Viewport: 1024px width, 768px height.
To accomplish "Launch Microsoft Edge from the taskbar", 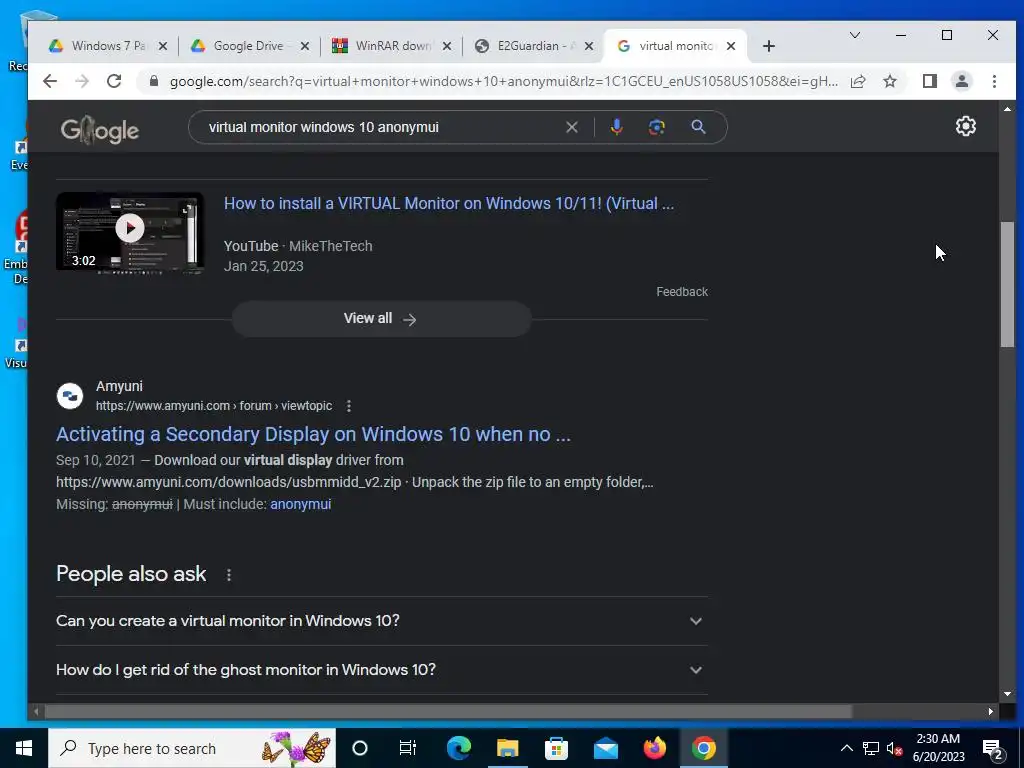I will [x=458, y=748].
